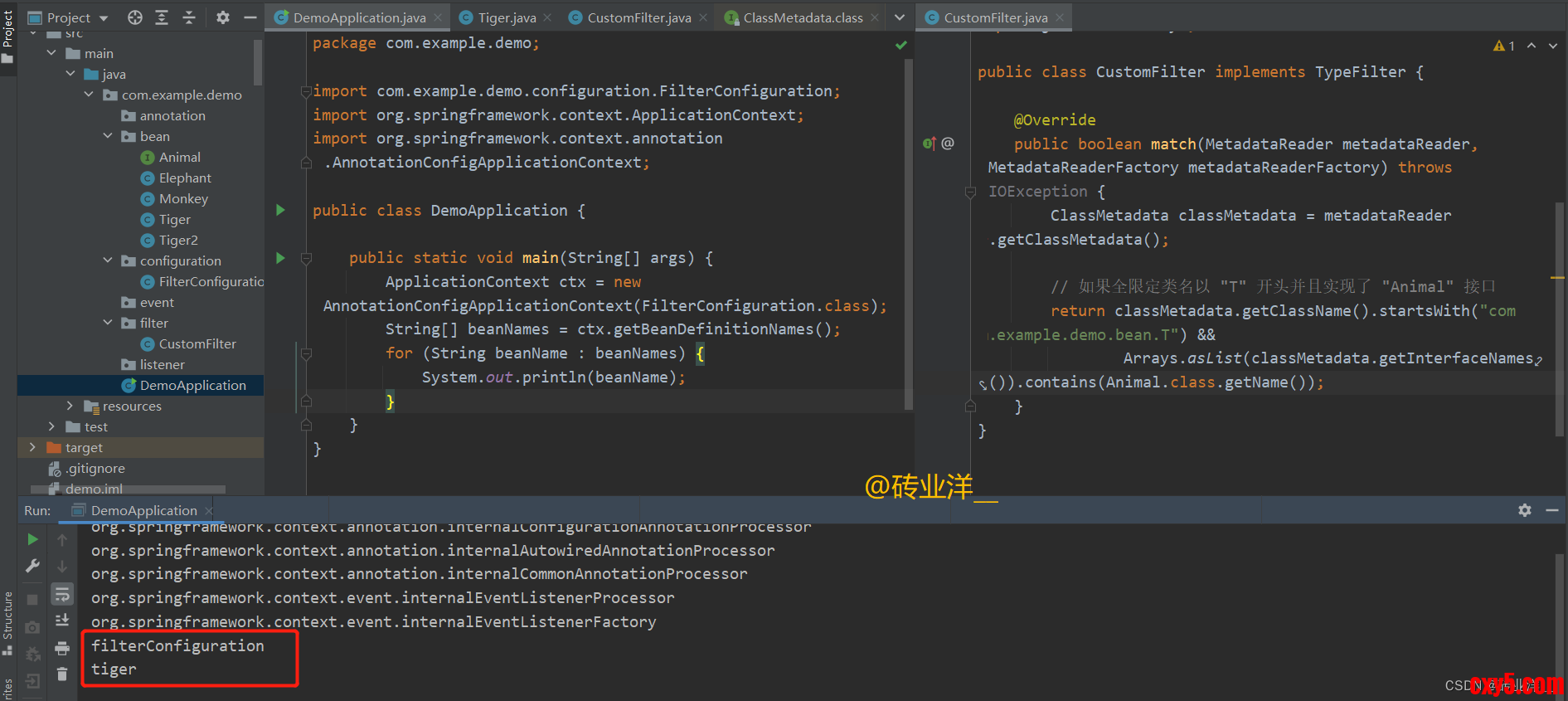
Task: Toggle soft-wrap in the Run console
Action: (62, 594)
